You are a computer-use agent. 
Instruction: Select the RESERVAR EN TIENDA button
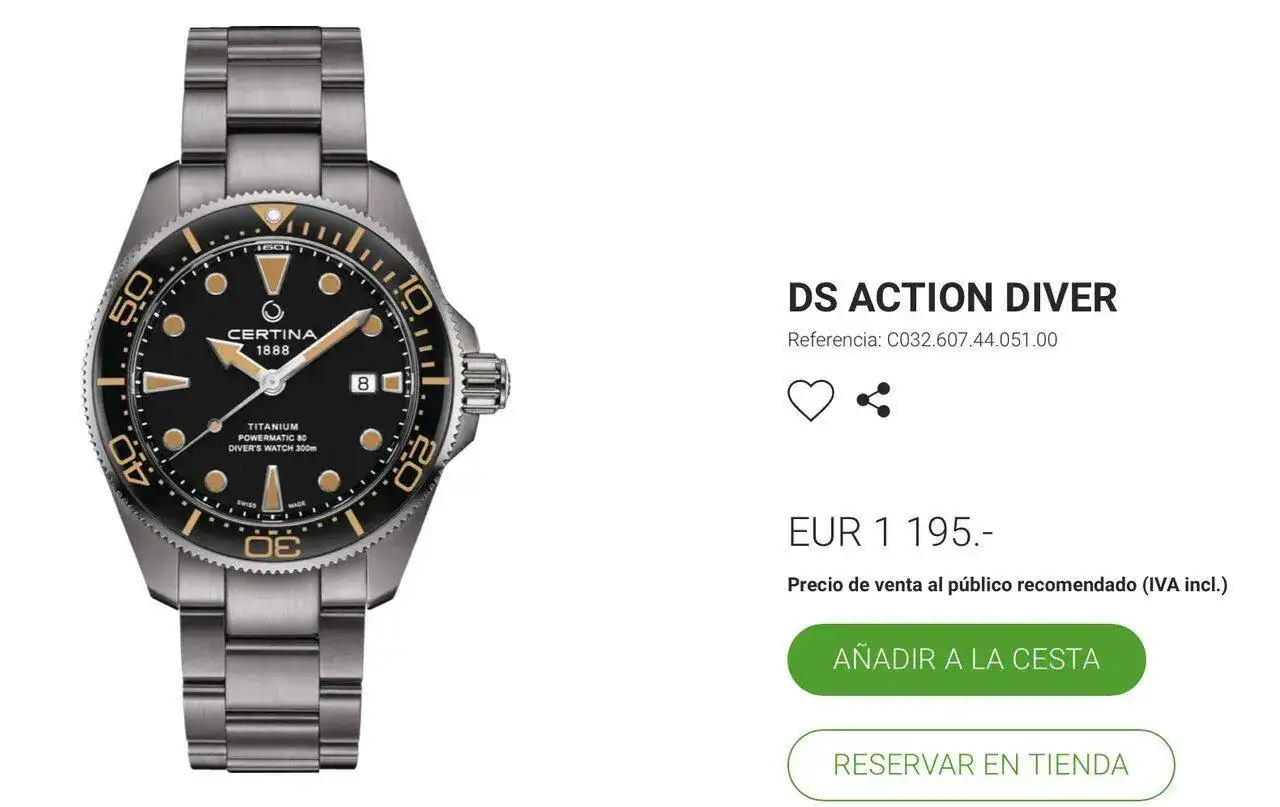(x=980, y=765)
